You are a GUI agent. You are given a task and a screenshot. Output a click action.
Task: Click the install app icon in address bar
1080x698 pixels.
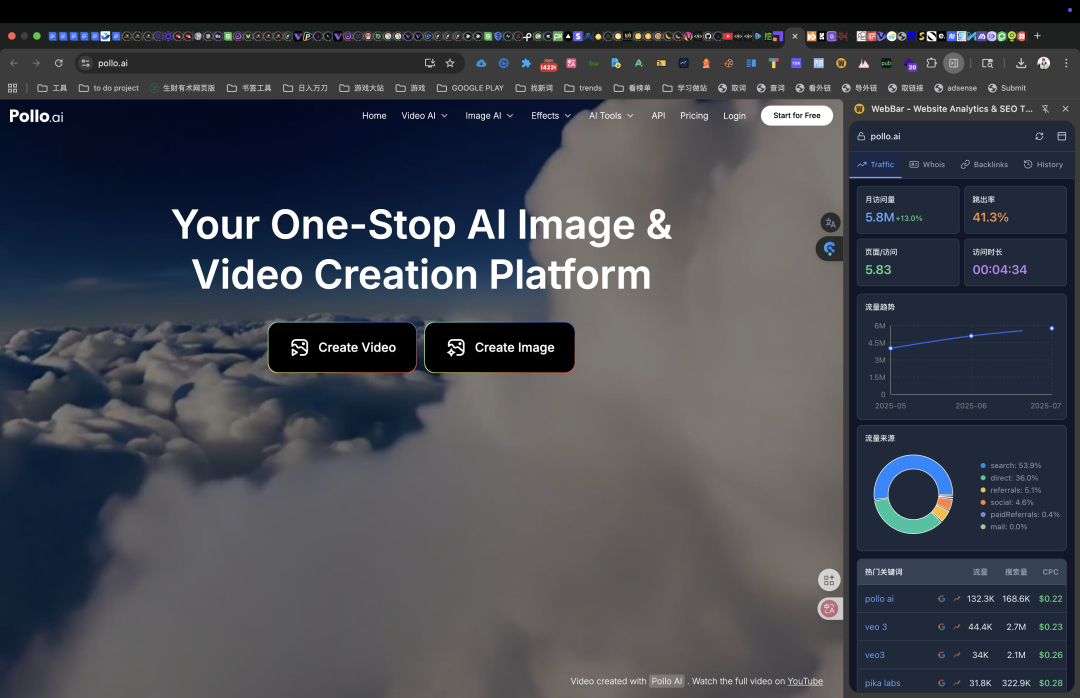point(430,63)
